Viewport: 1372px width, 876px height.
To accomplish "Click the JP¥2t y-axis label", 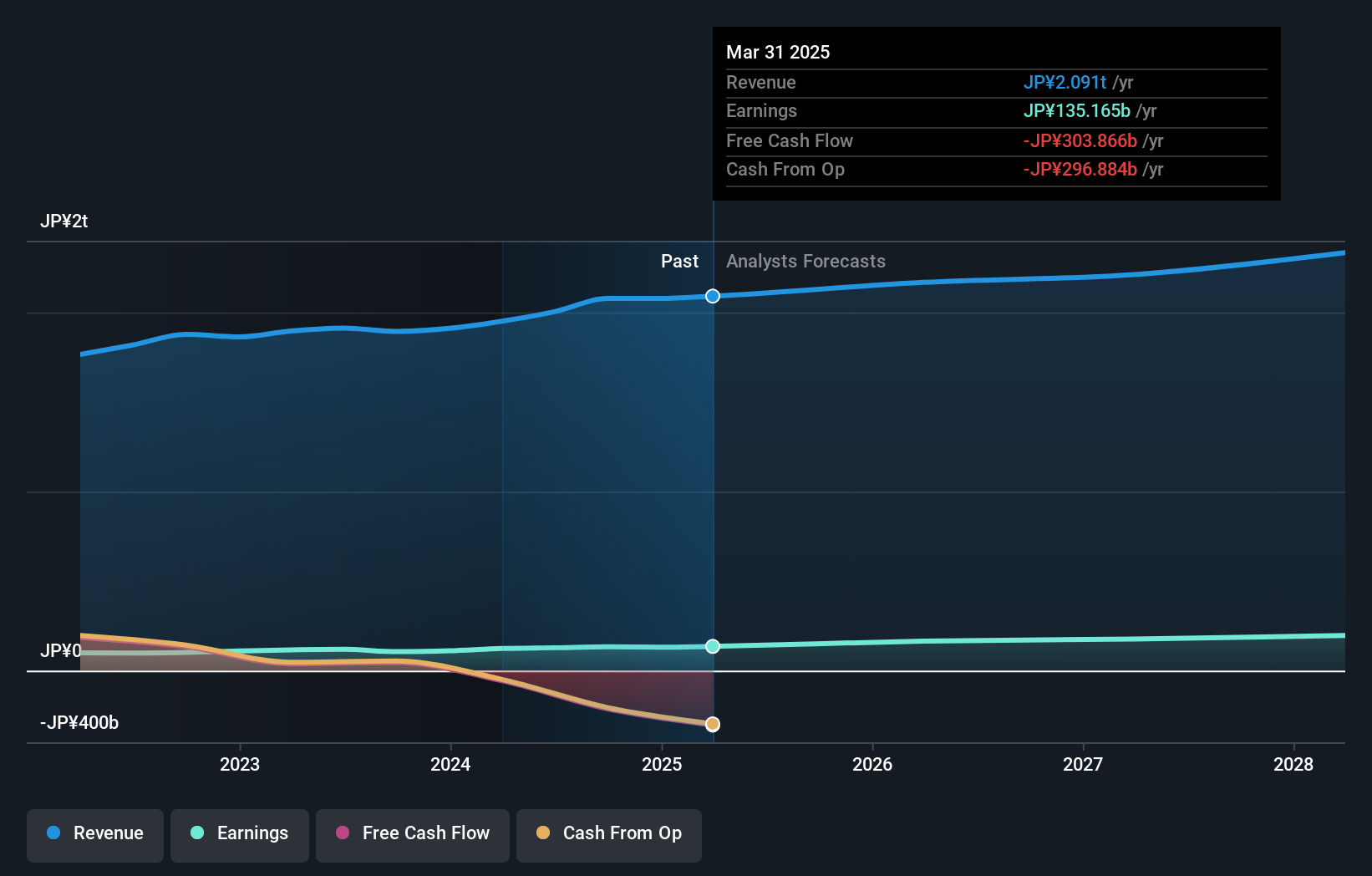I will coord(64,222).
